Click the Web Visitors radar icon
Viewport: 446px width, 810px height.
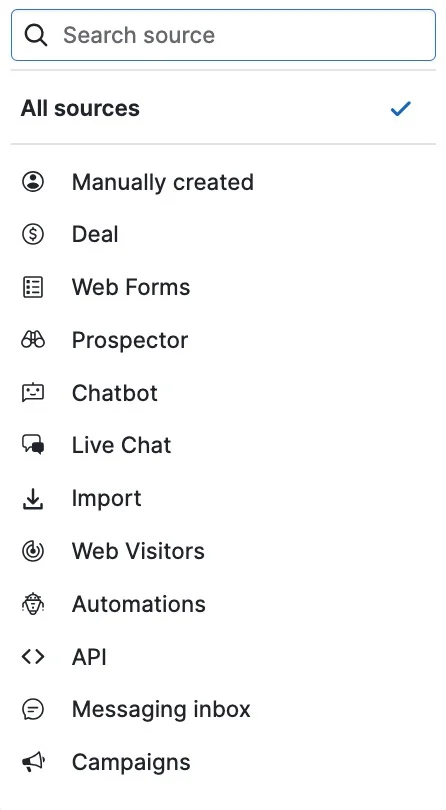[x=33, y=551]
